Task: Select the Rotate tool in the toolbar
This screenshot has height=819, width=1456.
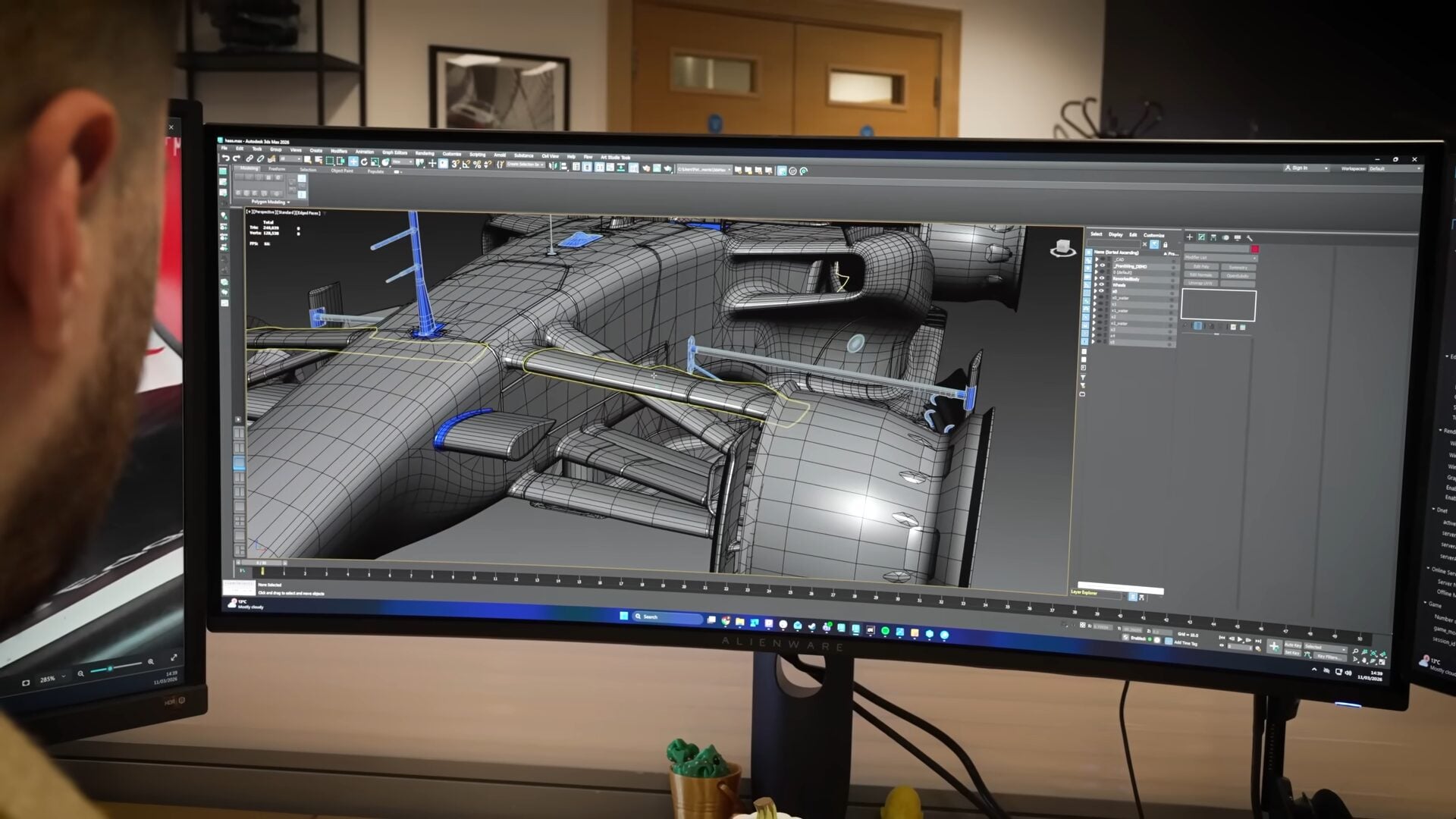Action: 364,162
